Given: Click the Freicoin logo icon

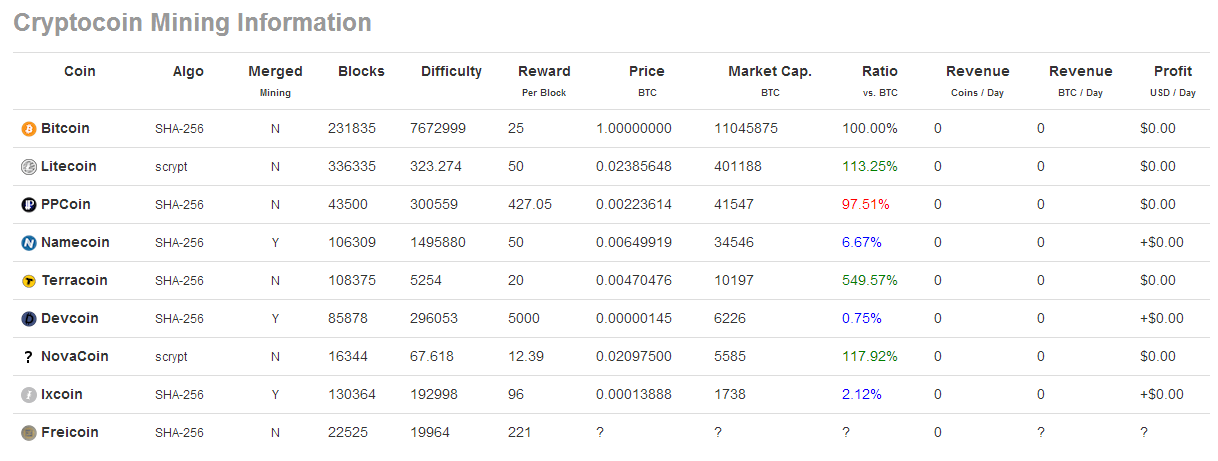Looking at the screenshot, I should pyautogui.click(x=28, y=433).
